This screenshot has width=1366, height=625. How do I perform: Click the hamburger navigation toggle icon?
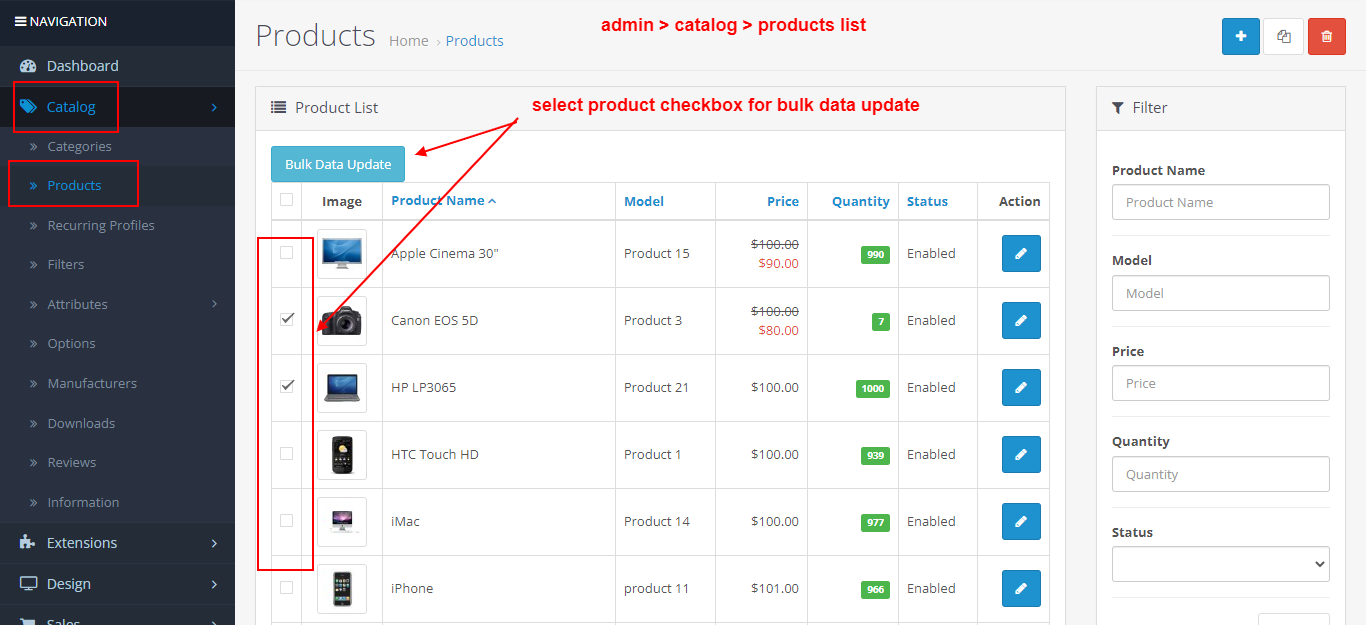click(x=20, y=22)
